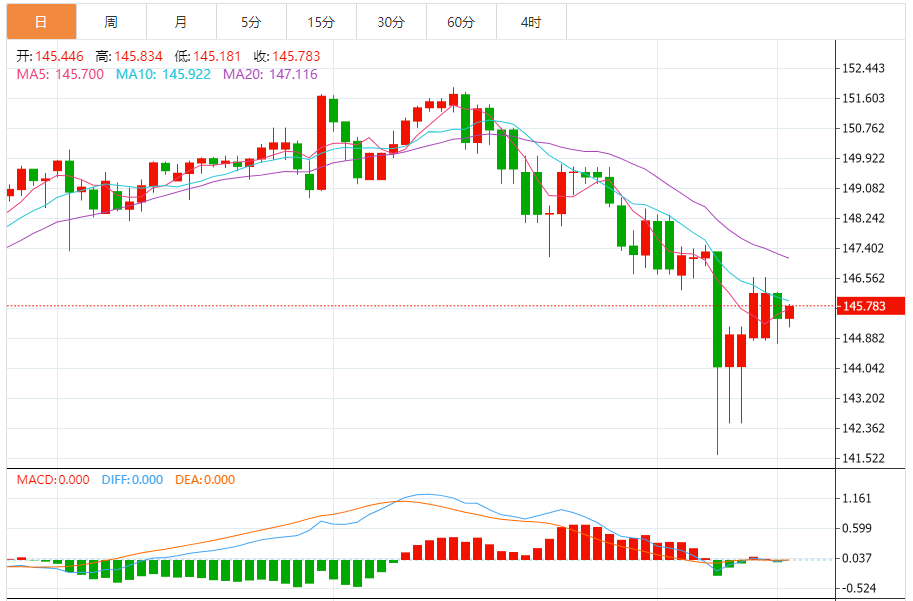Click the 148.242 price axis label
Viewport: 913px width, 601px height.
click(864, 218)
